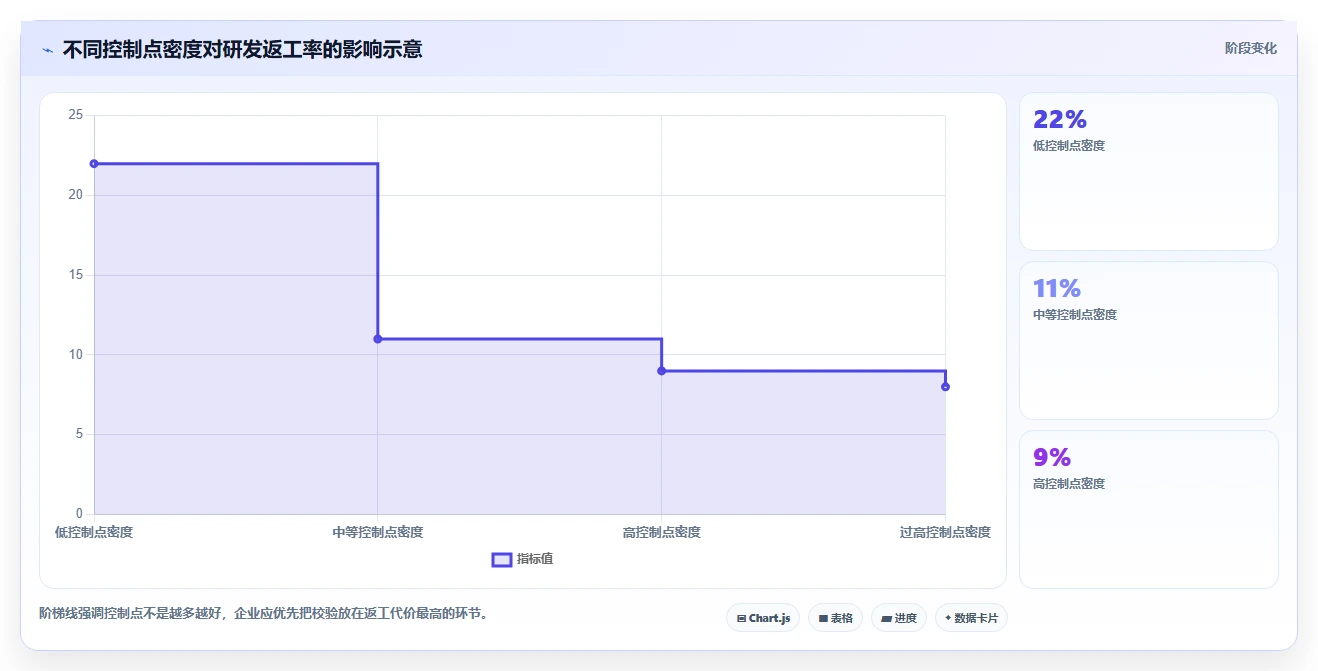Open the 11% 中等控制点密度 card

[1148, 340]
